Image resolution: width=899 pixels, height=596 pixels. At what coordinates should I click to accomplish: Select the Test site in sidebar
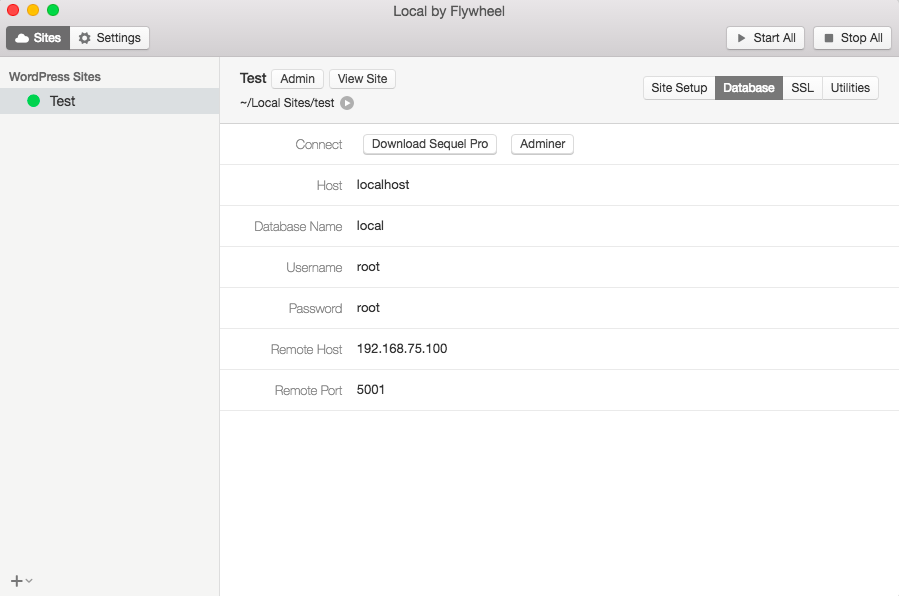(x=110, y=101)
